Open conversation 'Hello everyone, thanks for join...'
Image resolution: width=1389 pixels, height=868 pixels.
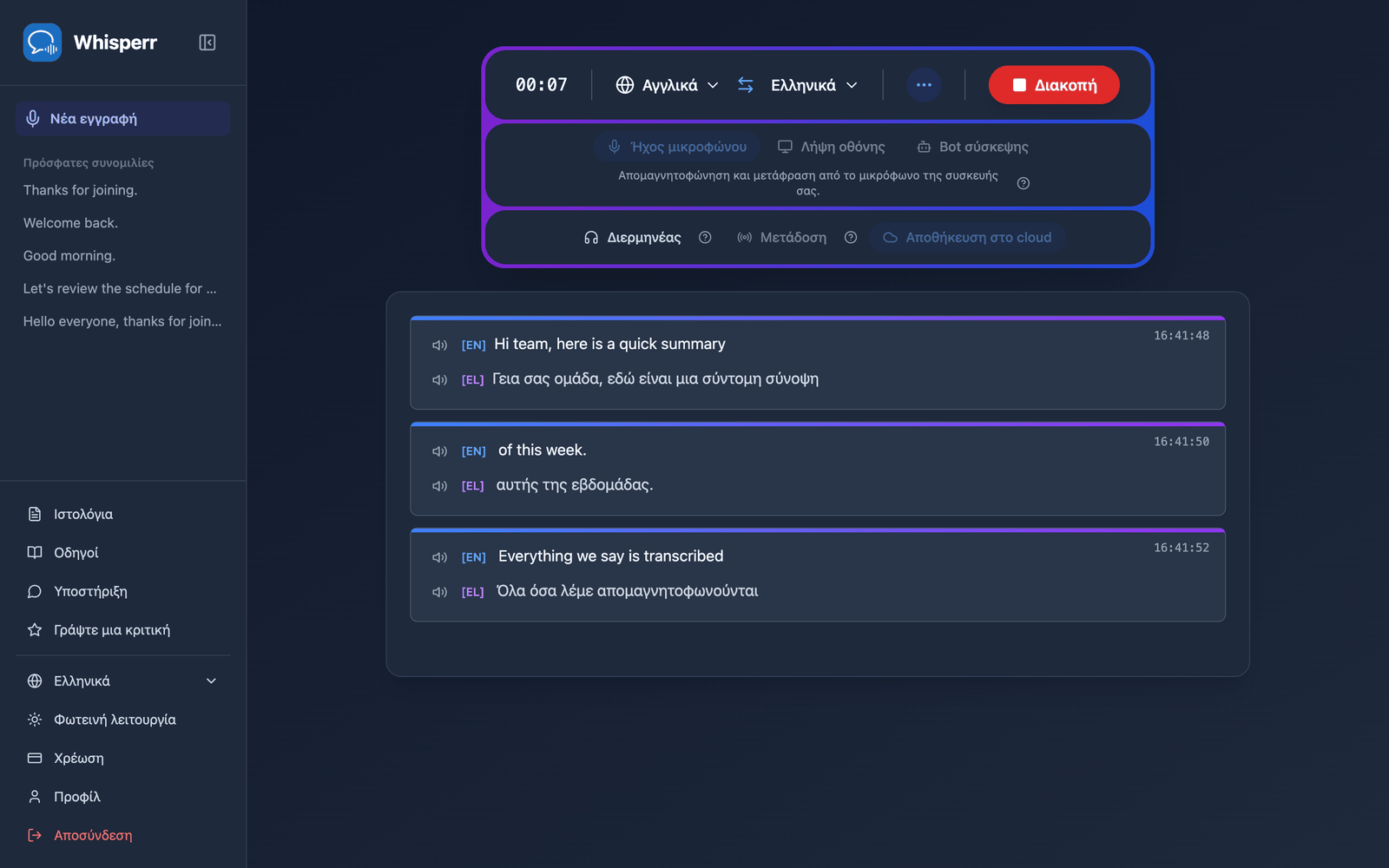122,321
